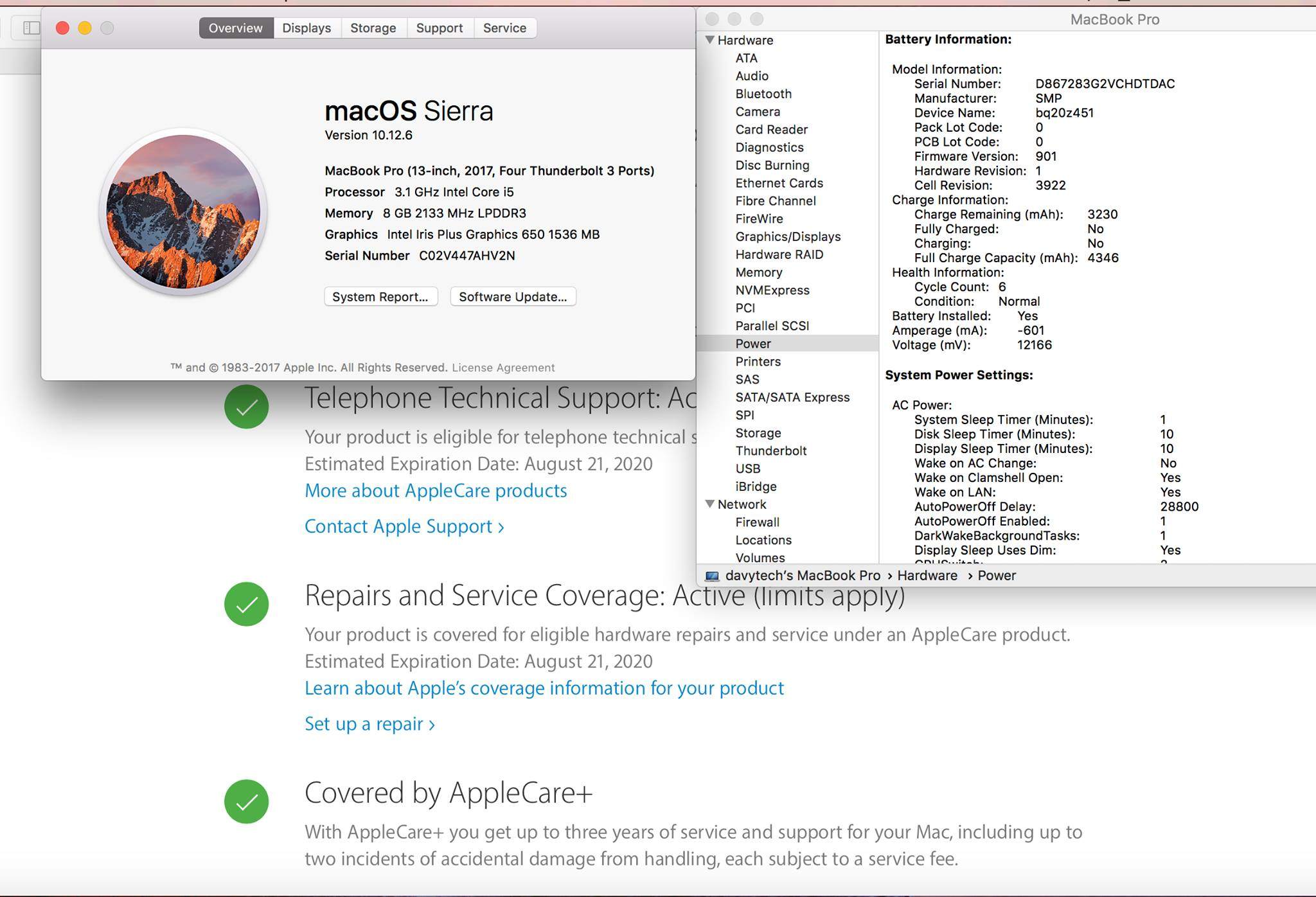Select Ethernet Cards in hardware list
This screenshot has height=897, width=1316.
(x=779, y=183)
